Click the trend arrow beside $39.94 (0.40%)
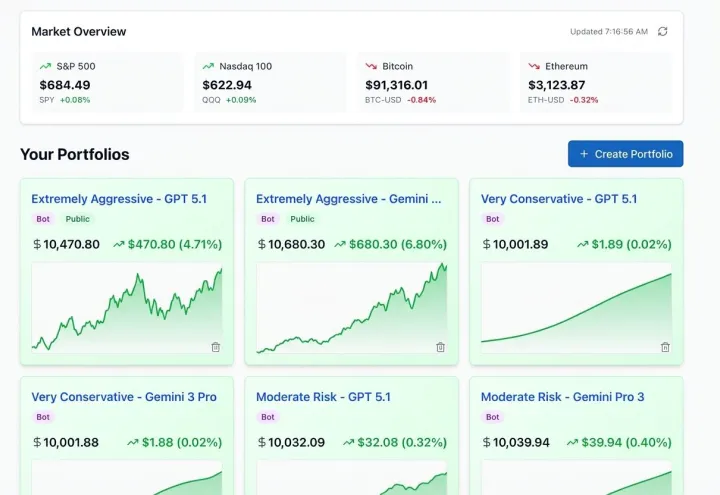The width and height of the screenshot is (720, 495). pos(572,443)
